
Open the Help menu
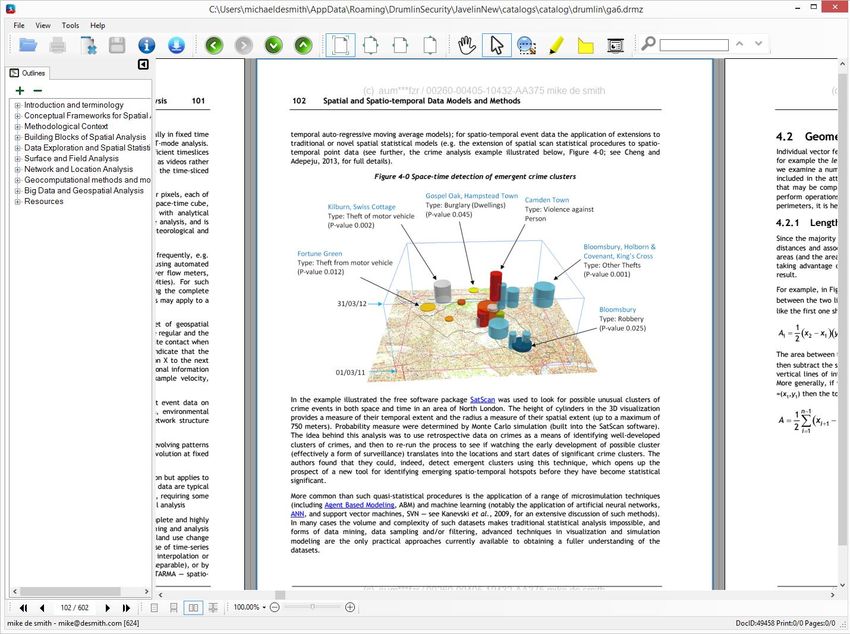click(98, 25)
